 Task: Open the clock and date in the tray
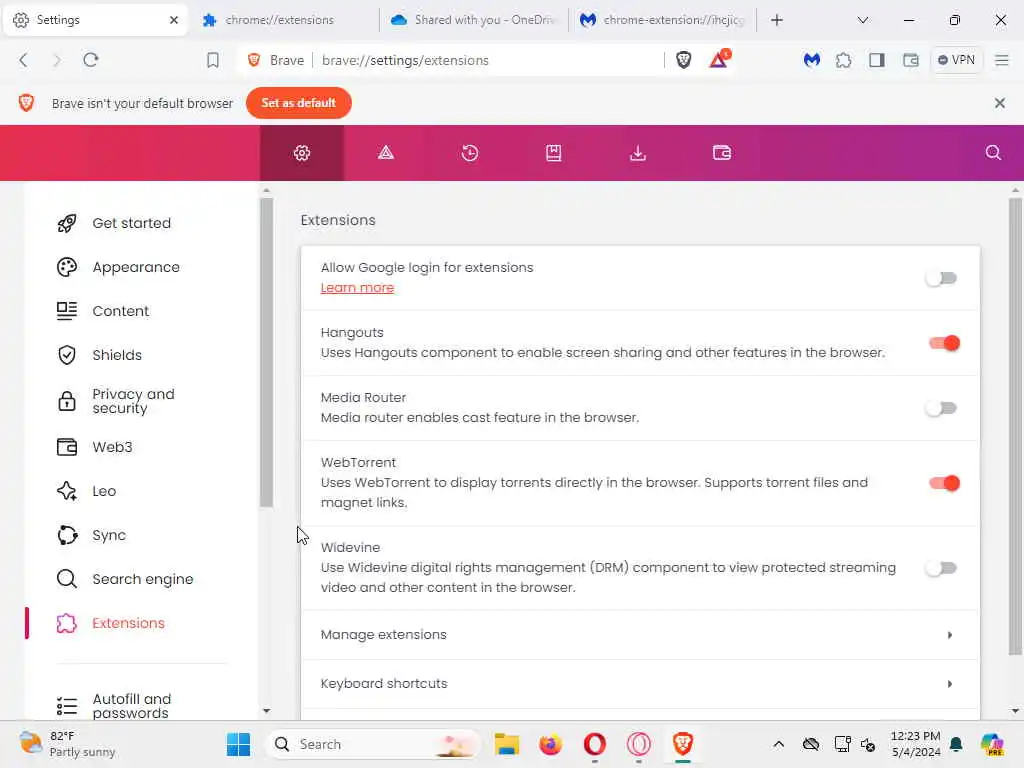tap(916, 744)
